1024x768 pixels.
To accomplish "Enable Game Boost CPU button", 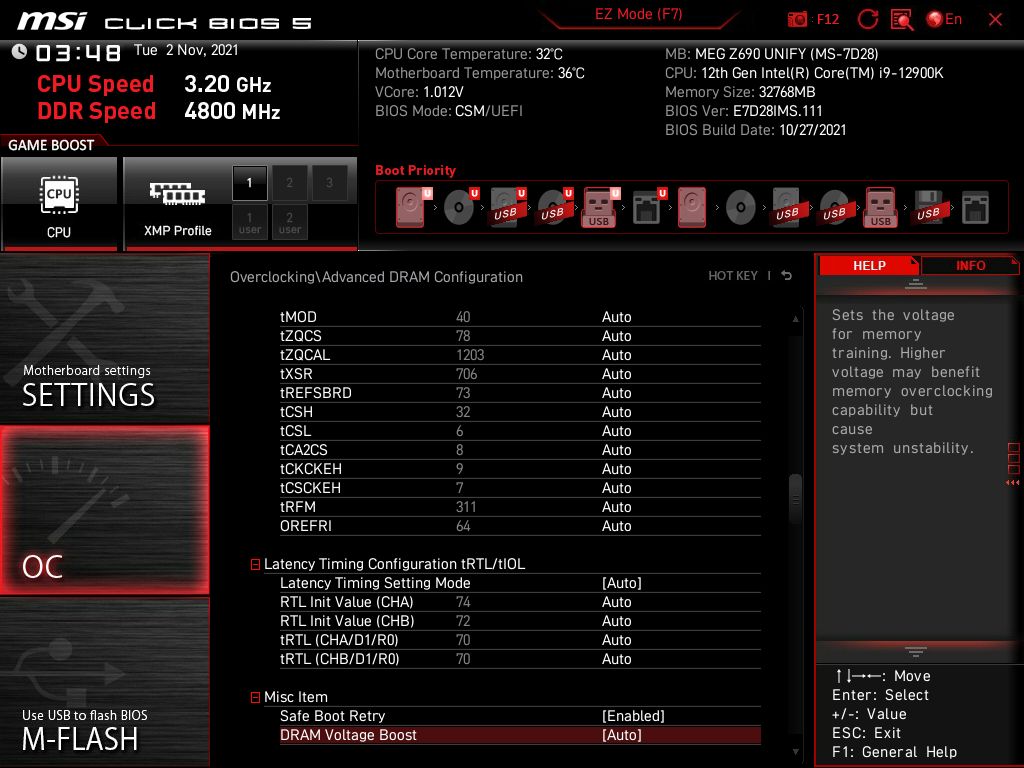I will pos(59,204).
